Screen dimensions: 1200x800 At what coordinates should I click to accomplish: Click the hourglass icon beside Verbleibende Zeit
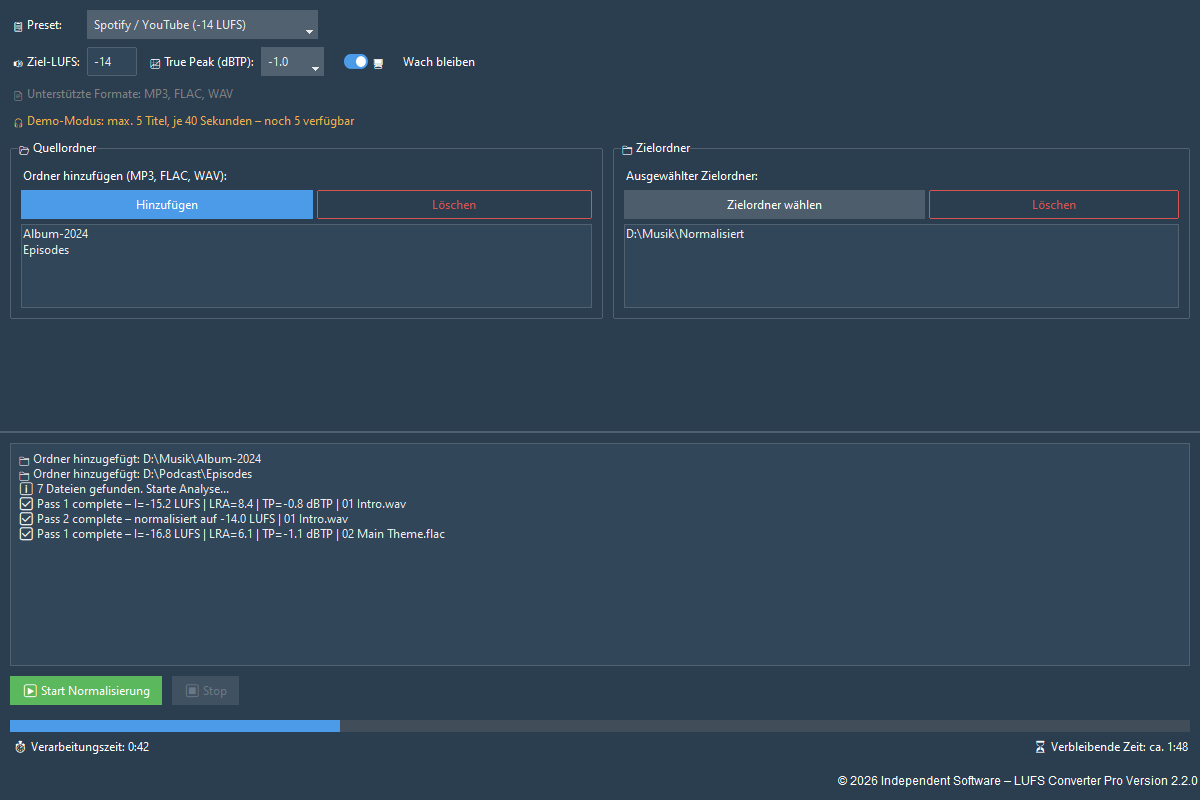(x=1040, y=747)
